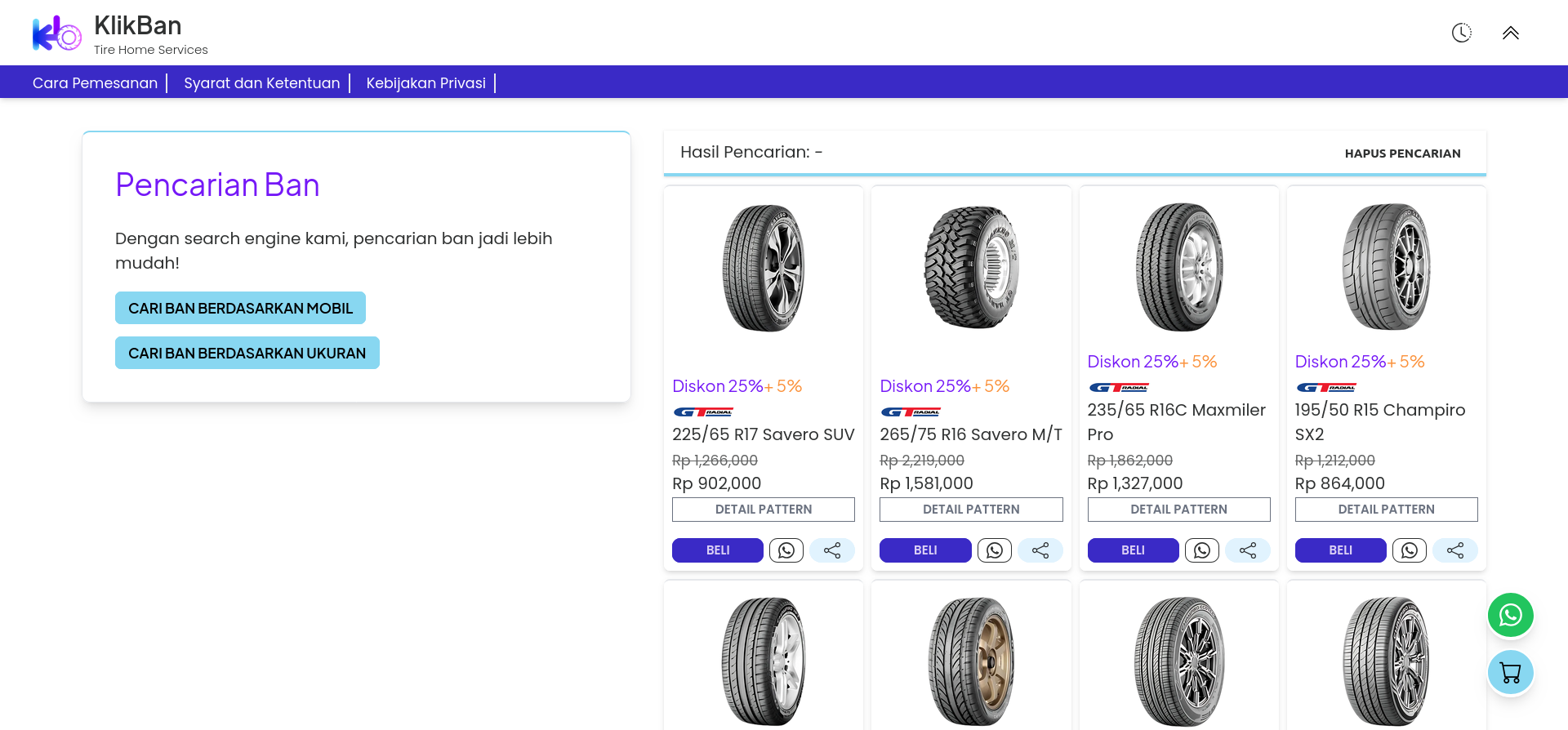Viewport: 1568px width, 730px height.
Task: Click BELI for 235/65 R16C Maxmiler Pro
Action: click(1133, 550)
